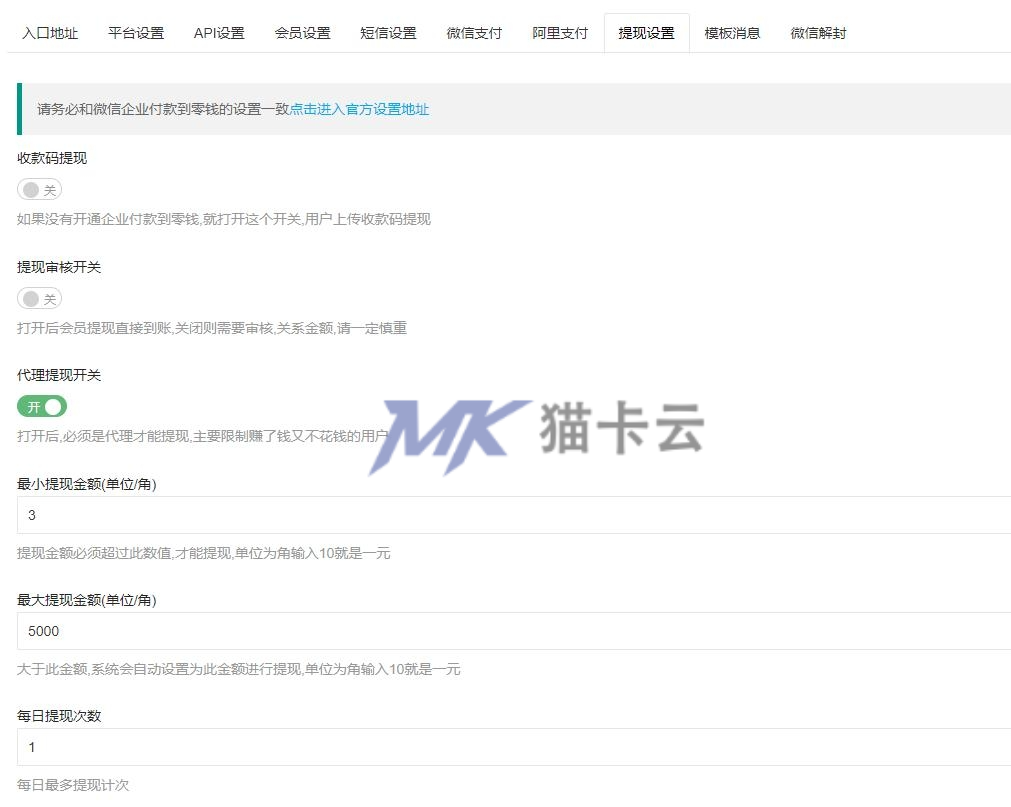The height and width of the screenshot is (807, 1011).
Task: Select the 收款码提现 heading text
Action: 52,158
